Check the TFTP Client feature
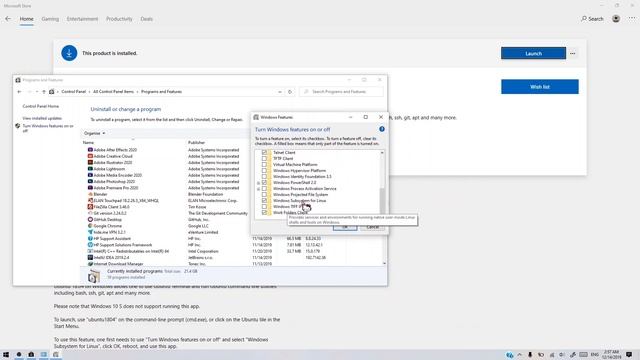The height and width of the screenshot is (360, 640). coord(264,158)
